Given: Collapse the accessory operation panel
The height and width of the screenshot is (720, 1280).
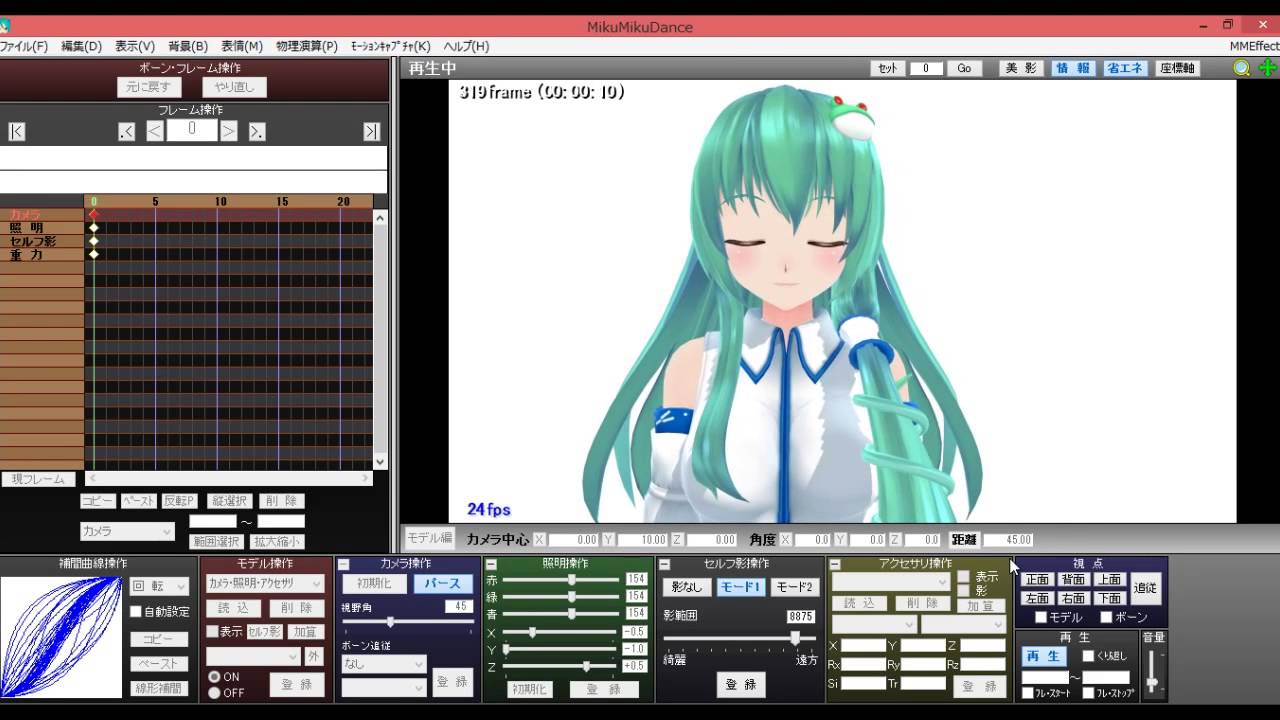Looking at the screenshot, I should point(835,564).
